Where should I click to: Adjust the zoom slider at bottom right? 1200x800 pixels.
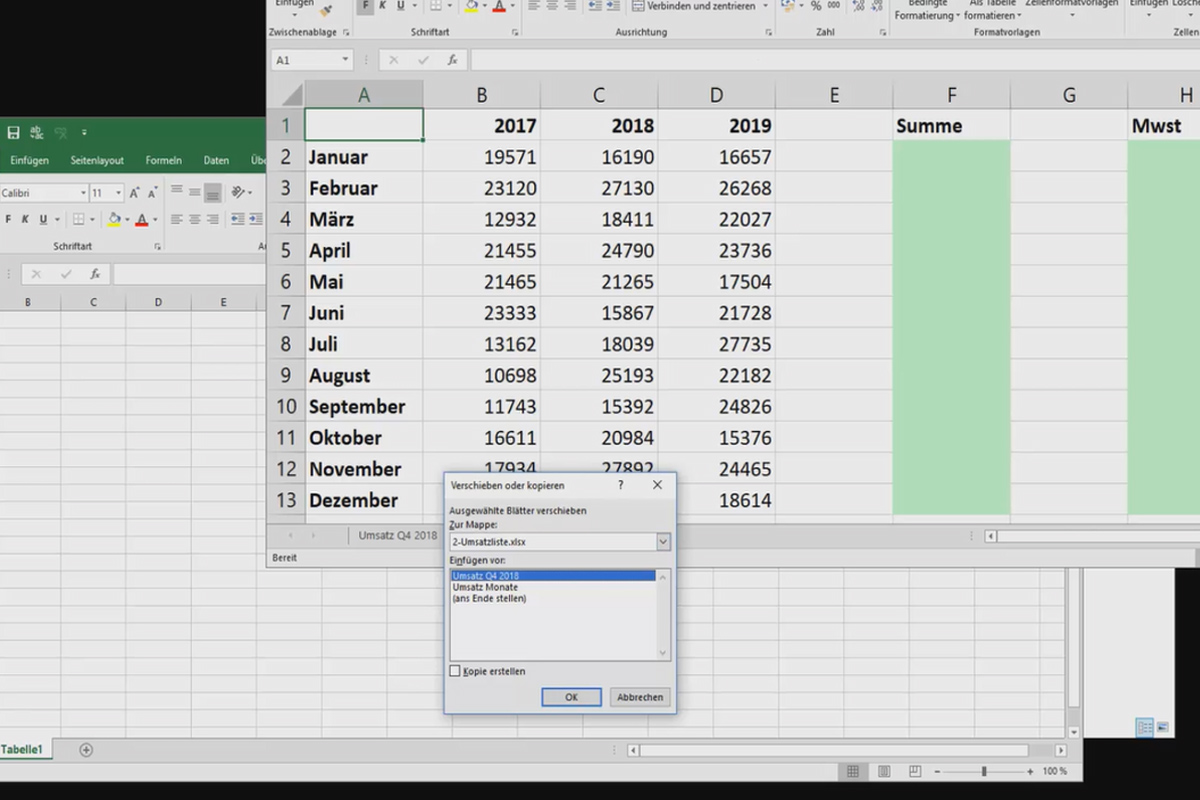click(985, 771)
